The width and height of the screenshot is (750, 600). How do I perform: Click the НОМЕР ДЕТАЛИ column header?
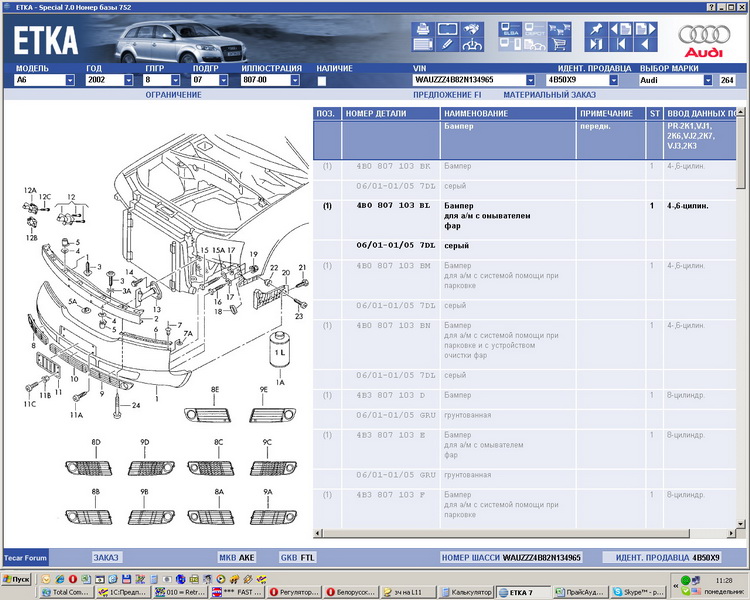(x=391, y=113)
